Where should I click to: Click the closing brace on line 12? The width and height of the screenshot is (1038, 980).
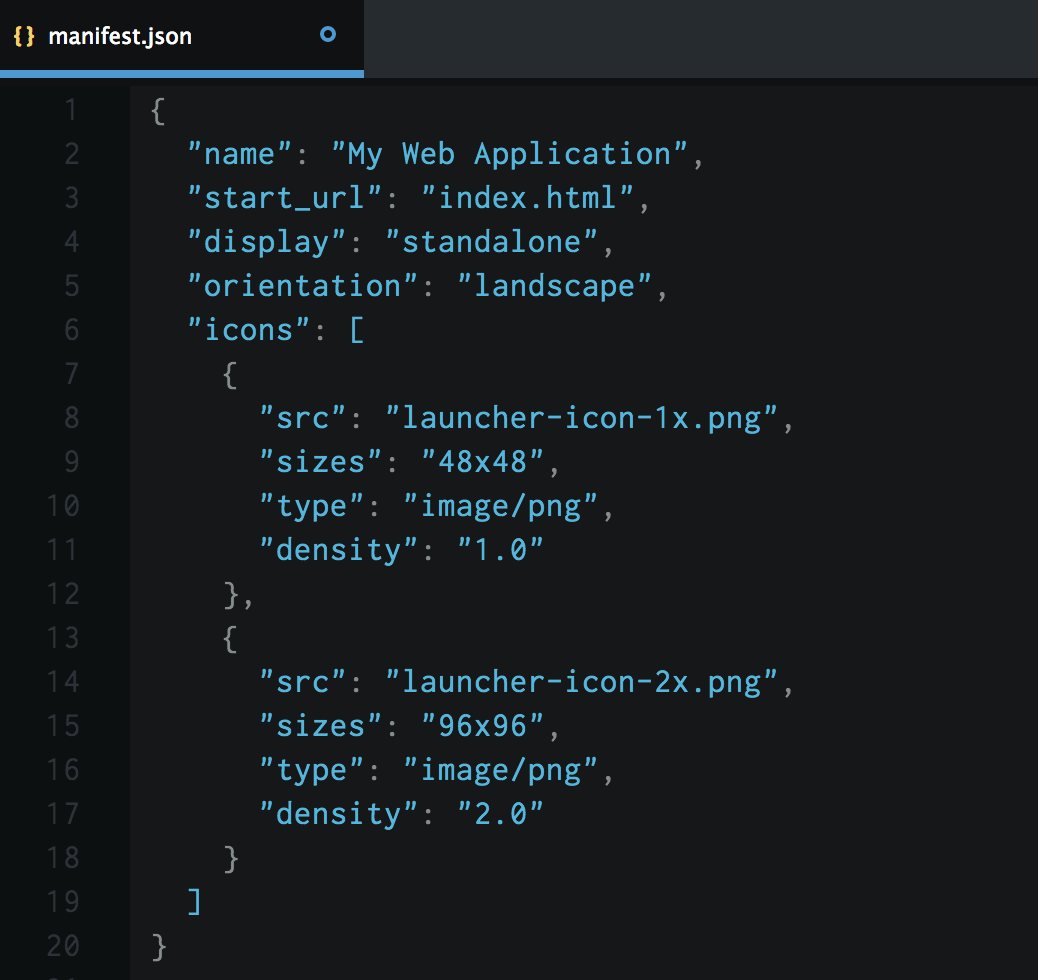click(x=230, y=595)
